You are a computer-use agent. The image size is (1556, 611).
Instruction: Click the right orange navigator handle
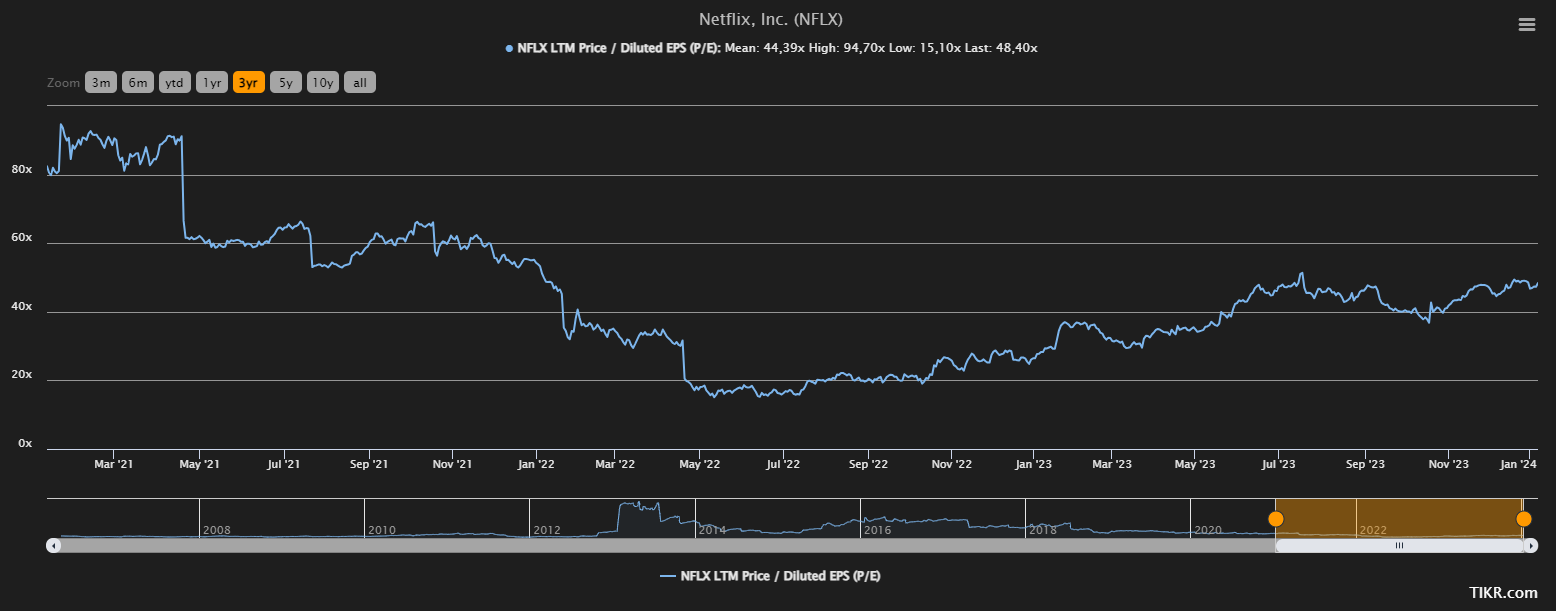pyautogui.click(x=1523, y=518)
